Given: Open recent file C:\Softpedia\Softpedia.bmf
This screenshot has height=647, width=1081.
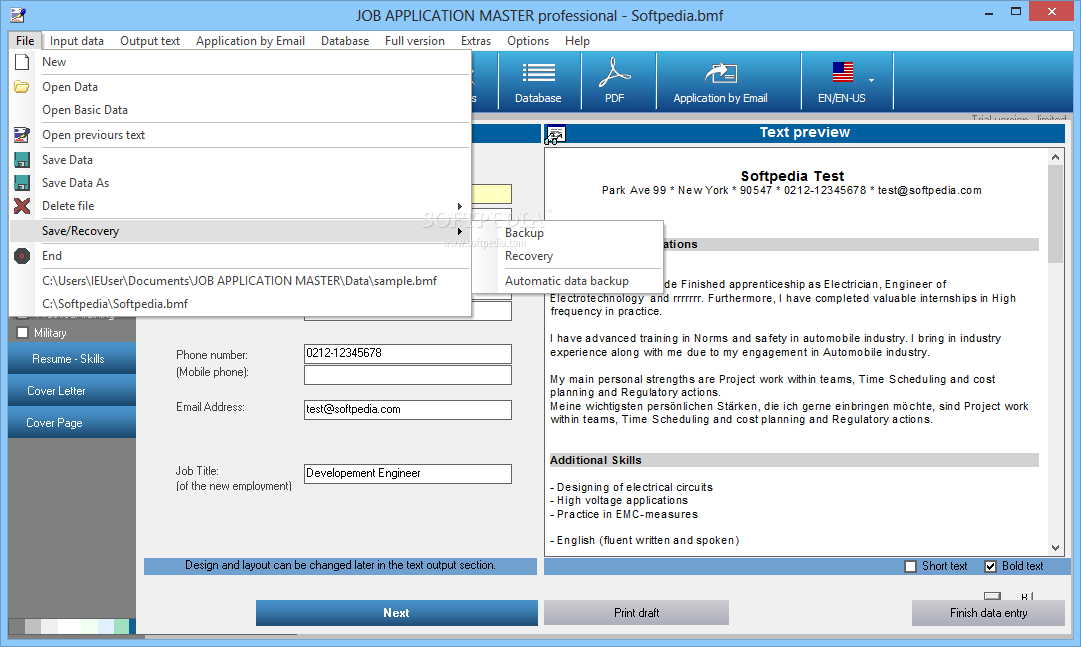Looking at the screenshot, I should click(241, 304).
